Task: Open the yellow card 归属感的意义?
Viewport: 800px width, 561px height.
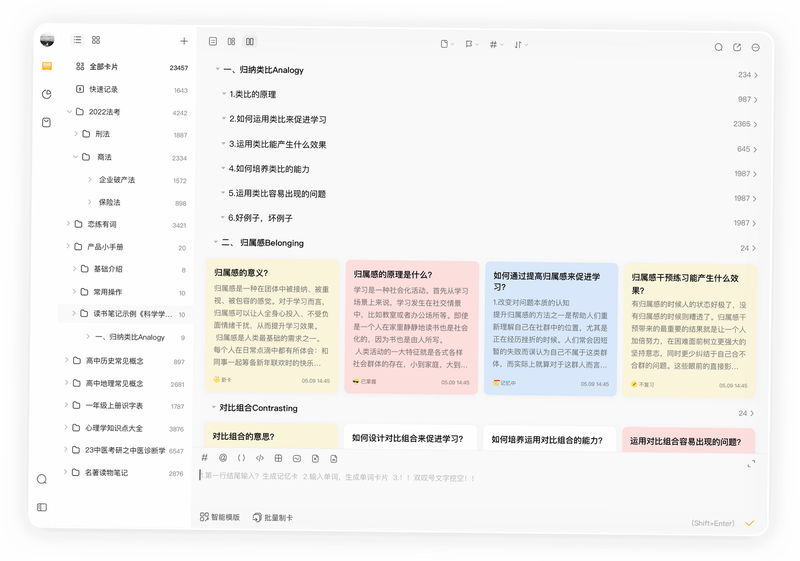Action: point(271,326)
